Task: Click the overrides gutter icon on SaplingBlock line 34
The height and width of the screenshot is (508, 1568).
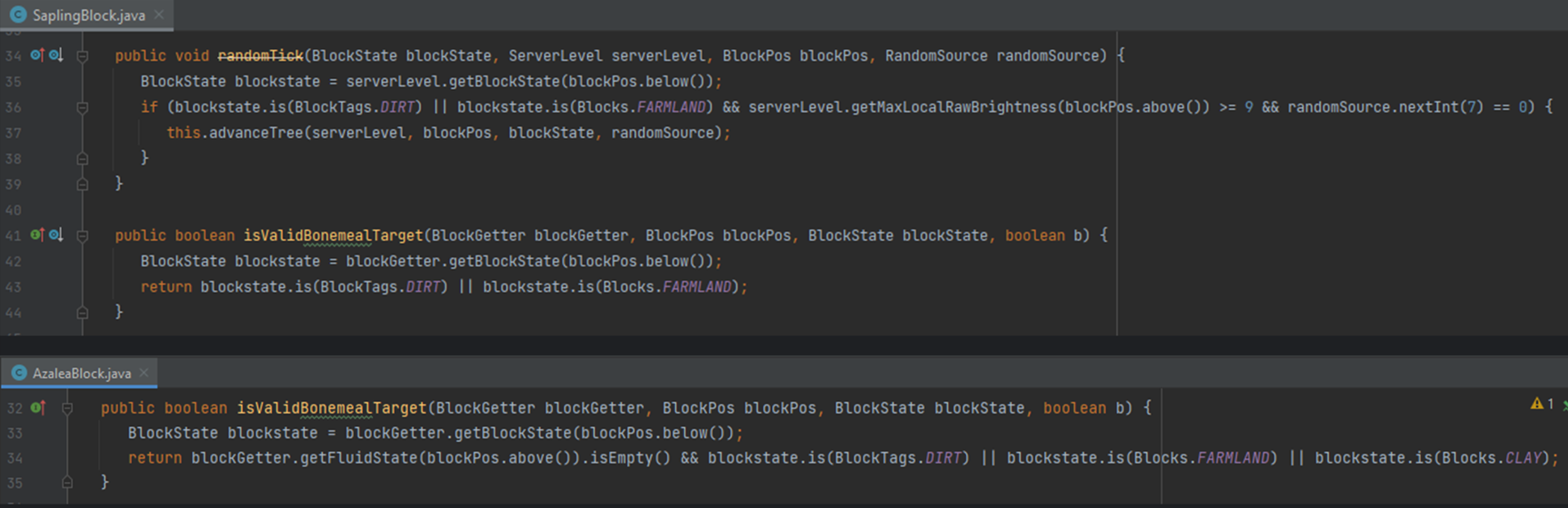Action: (x=37, y=55)
